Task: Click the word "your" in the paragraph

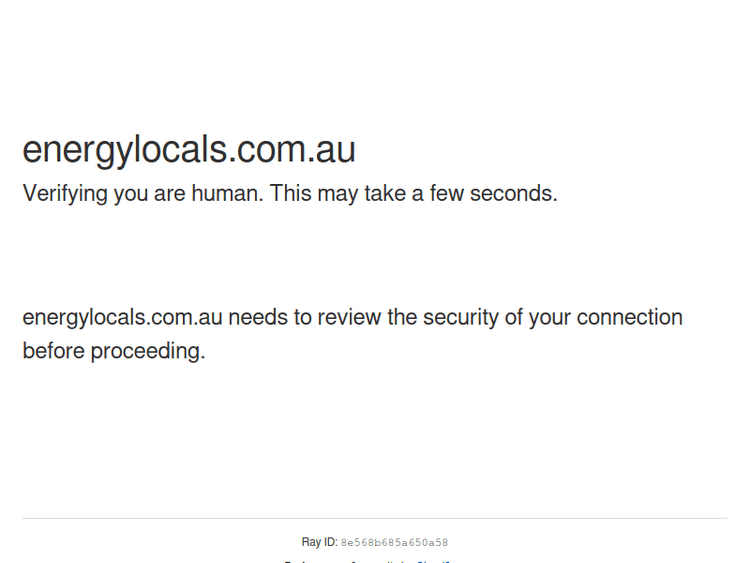Action: [550, 318]
